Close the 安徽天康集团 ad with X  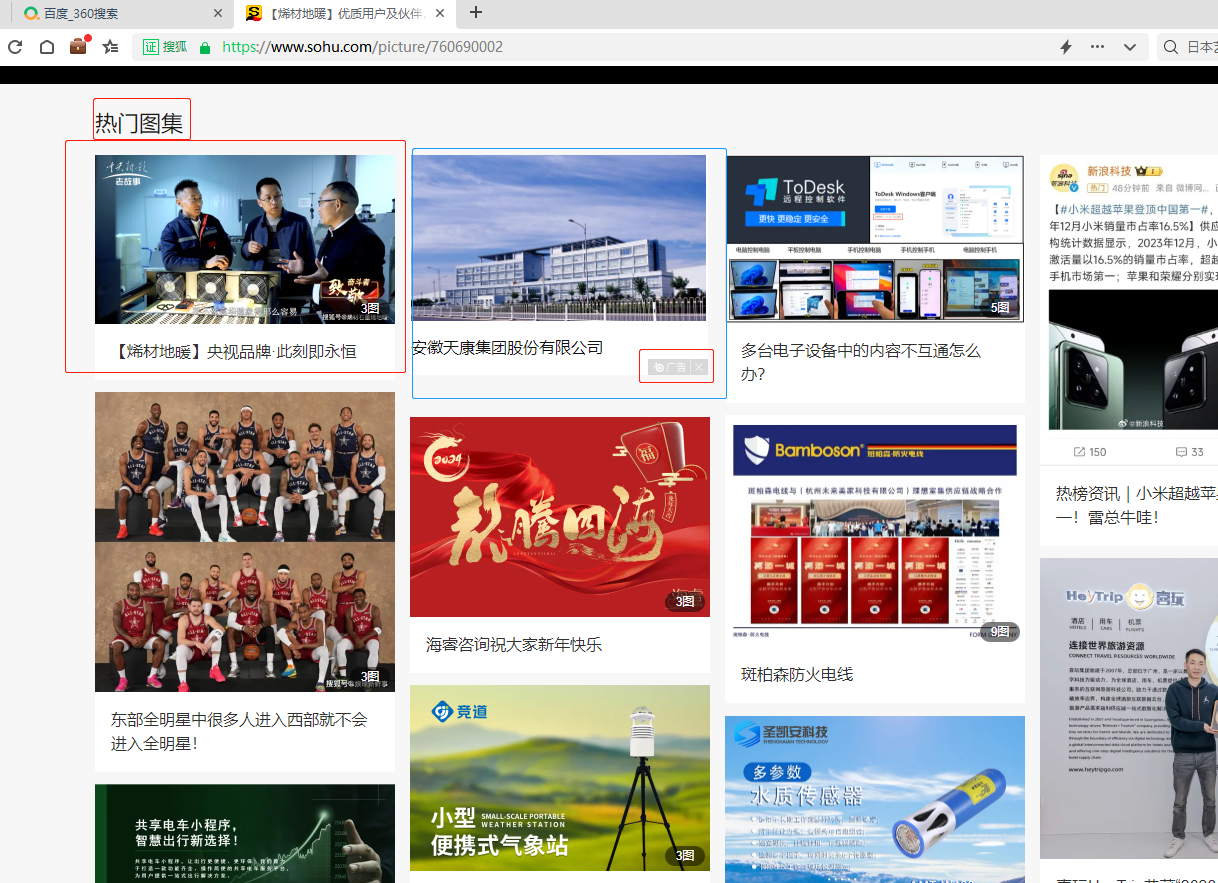click(699, 367)
